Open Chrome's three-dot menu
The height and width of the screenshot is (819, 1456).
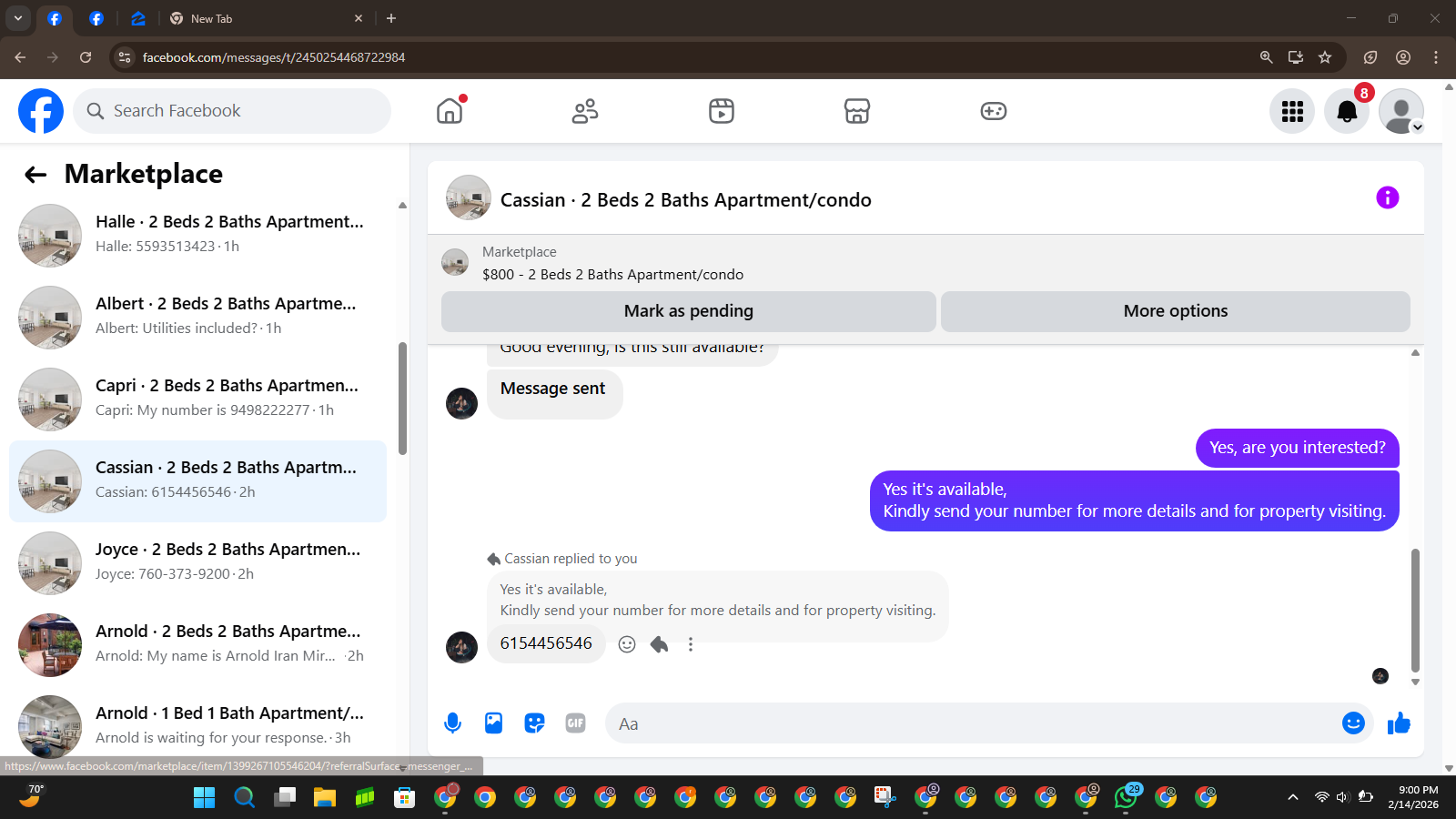[1436, 57]
